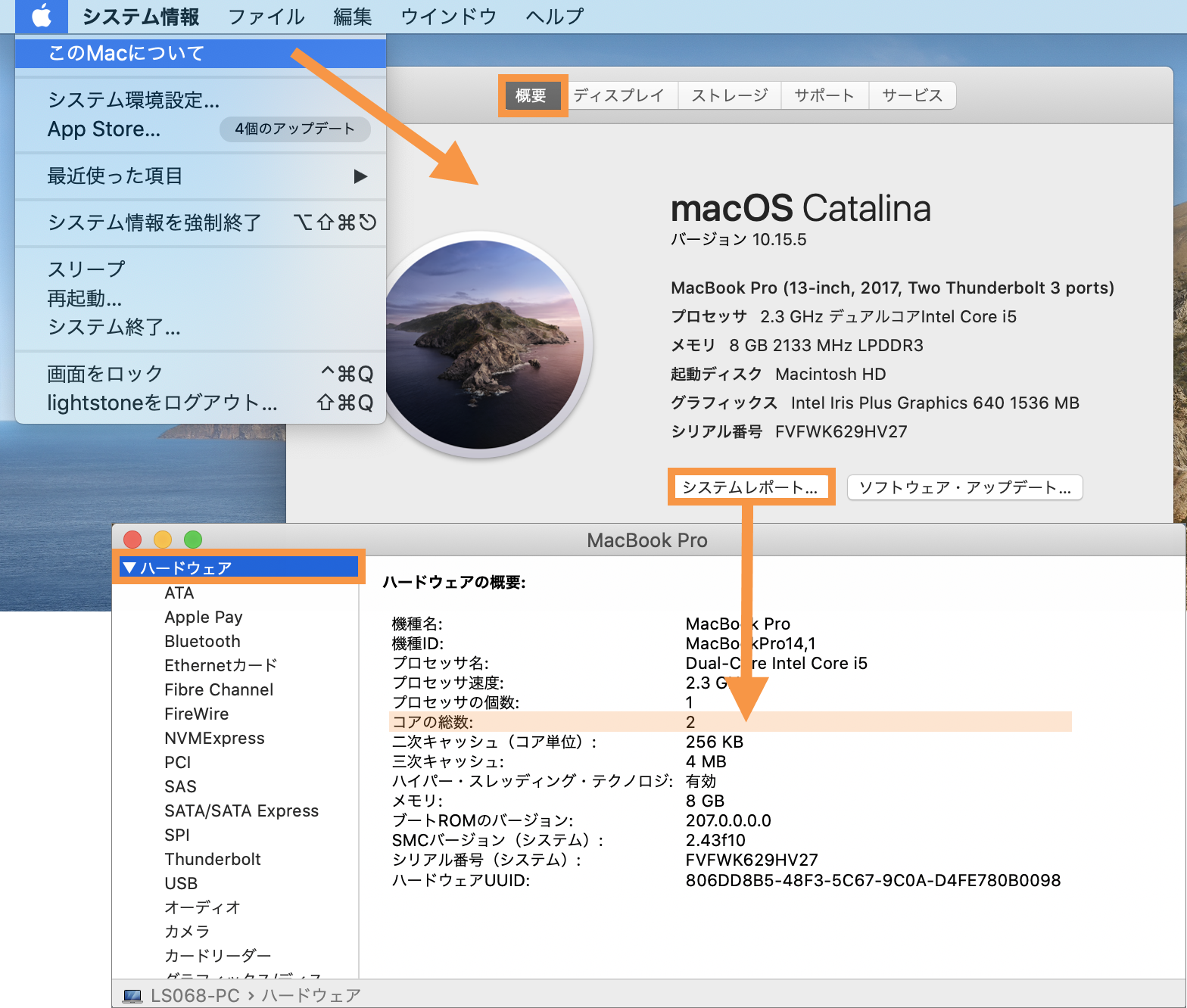The height and width of the screenshot is (1008, 1187).
Task: Open the ヘルプ menu
Action: pyautogui.click(x=555, y=17)
